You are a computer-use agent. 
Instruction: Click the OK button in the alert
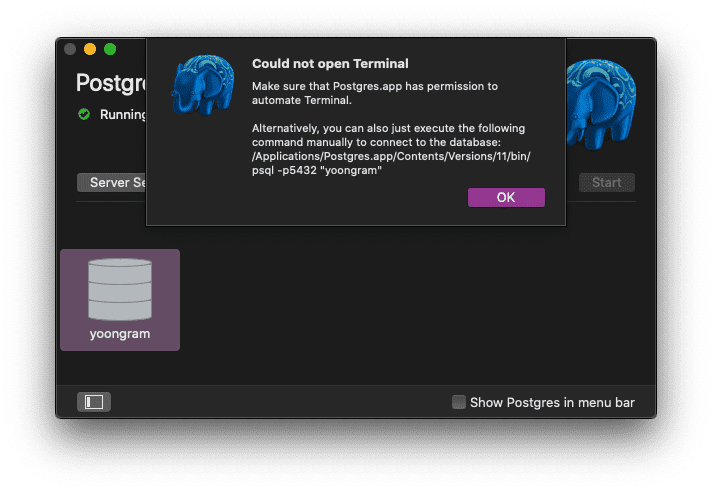click(506, 197)
